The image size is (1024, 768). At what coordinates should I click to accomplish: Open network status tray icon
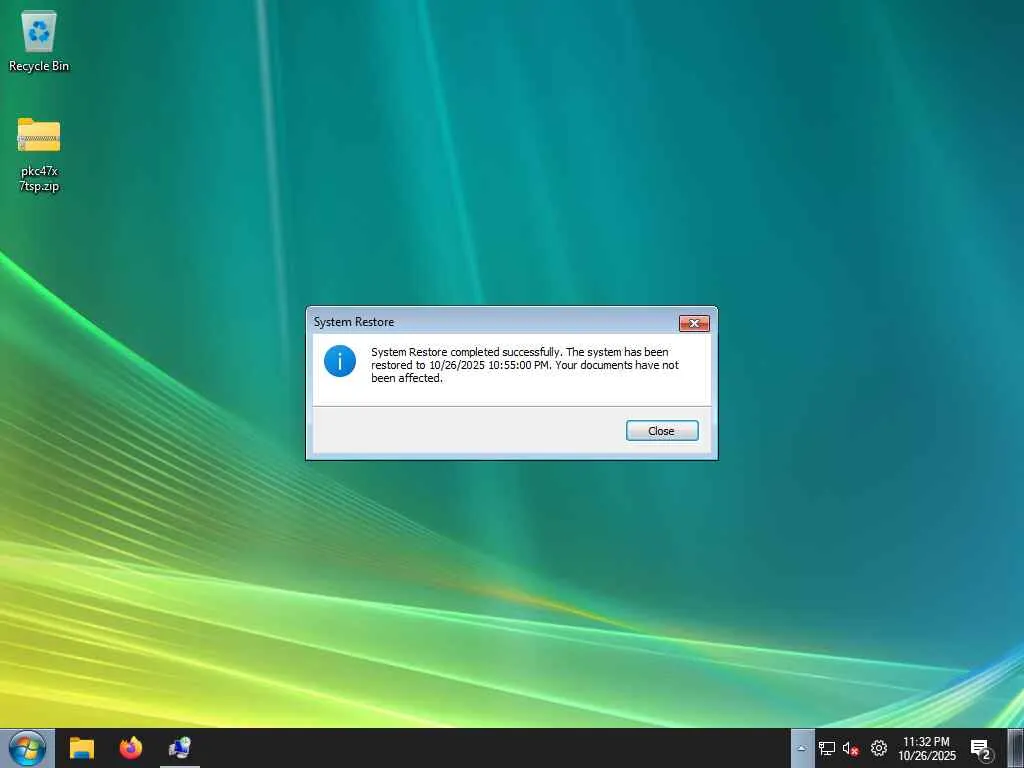[x=827, y=748]
